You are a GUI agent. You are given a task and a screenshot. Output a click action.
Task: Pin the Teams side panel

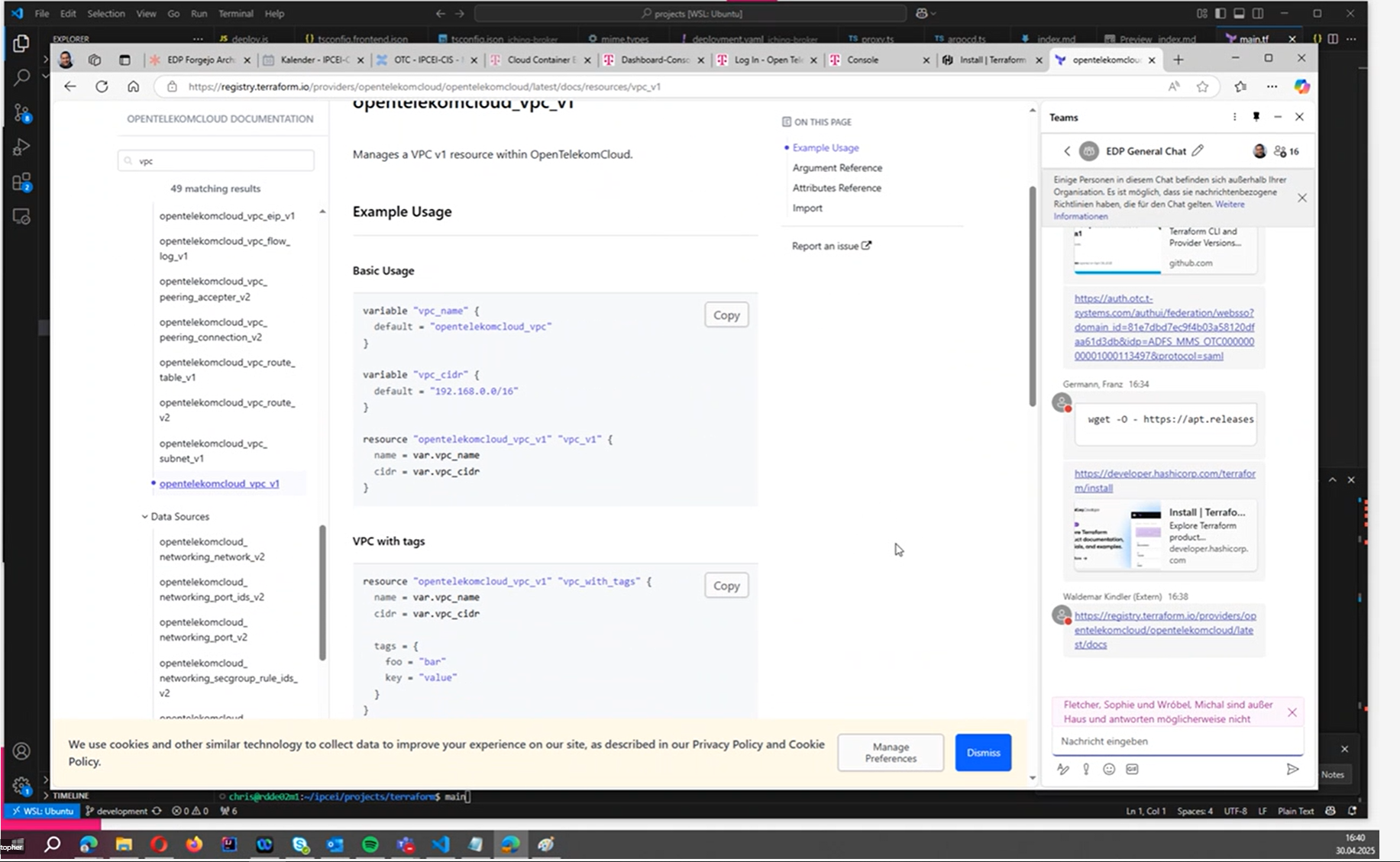pyautogui.click(x=1256, y=117)
